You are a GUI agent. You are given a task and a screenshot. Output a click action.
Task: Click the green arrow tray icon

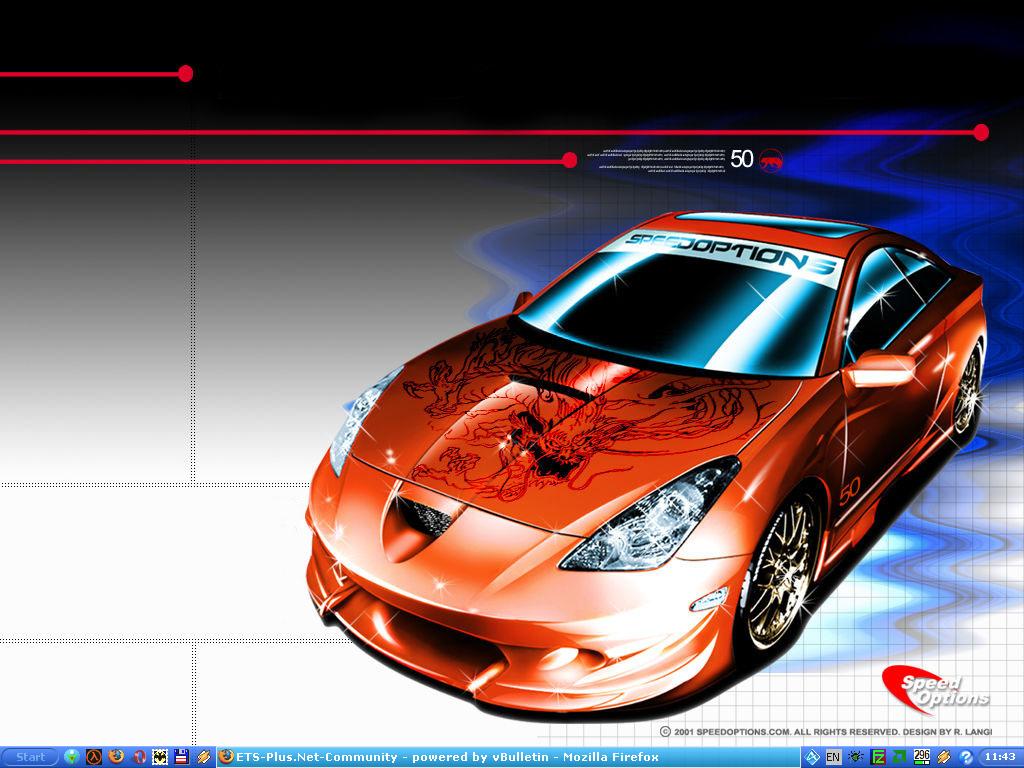pyautogui.click(x=900, y=757)
